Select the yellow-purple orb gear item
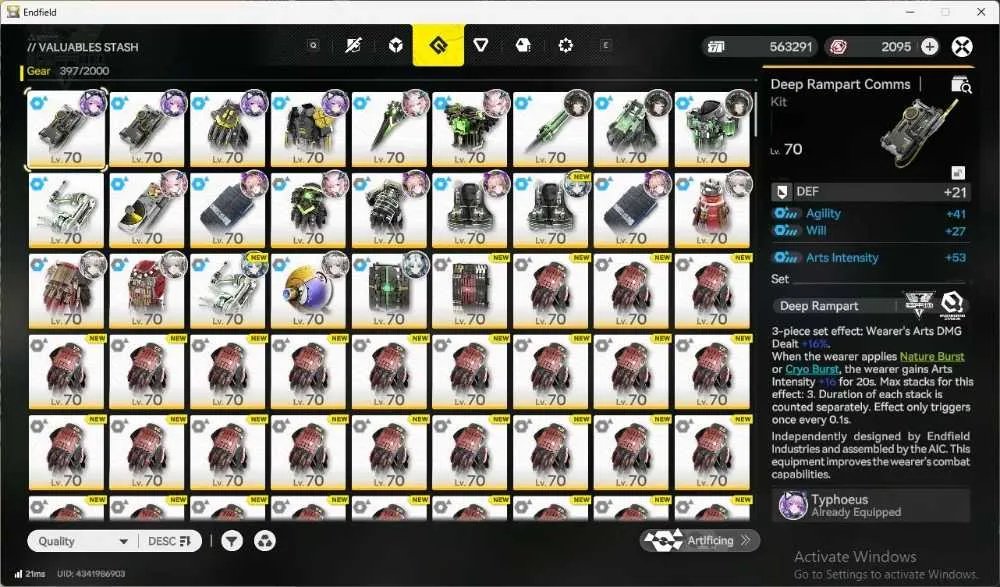Screen dimensions: 1000x587 308,291
